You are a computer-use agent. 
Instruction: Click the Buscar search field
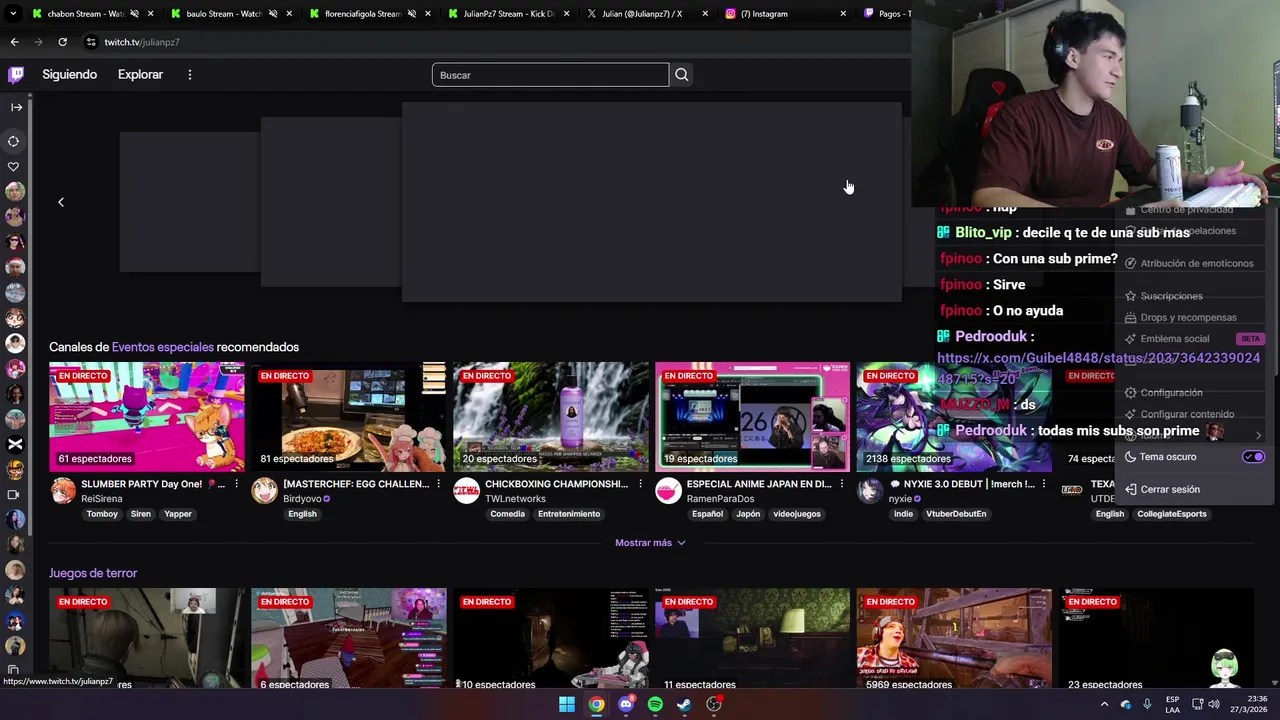tap(550, 75)
